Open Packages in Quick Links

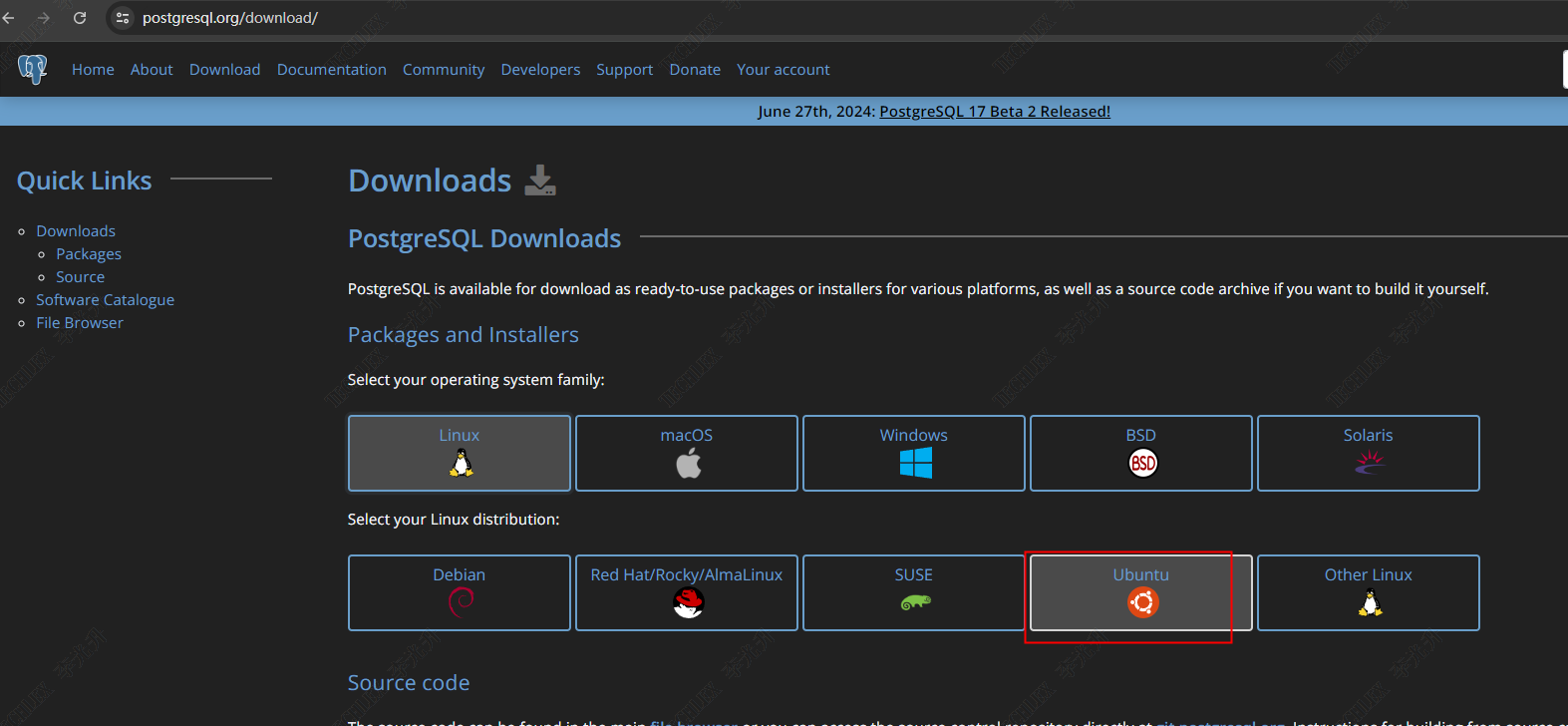[89, 254]
